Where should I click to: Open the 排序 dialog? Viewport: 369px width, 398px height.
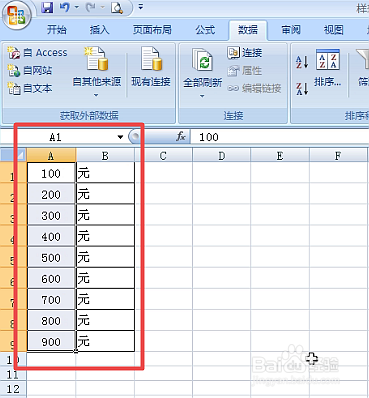(328, 68)
